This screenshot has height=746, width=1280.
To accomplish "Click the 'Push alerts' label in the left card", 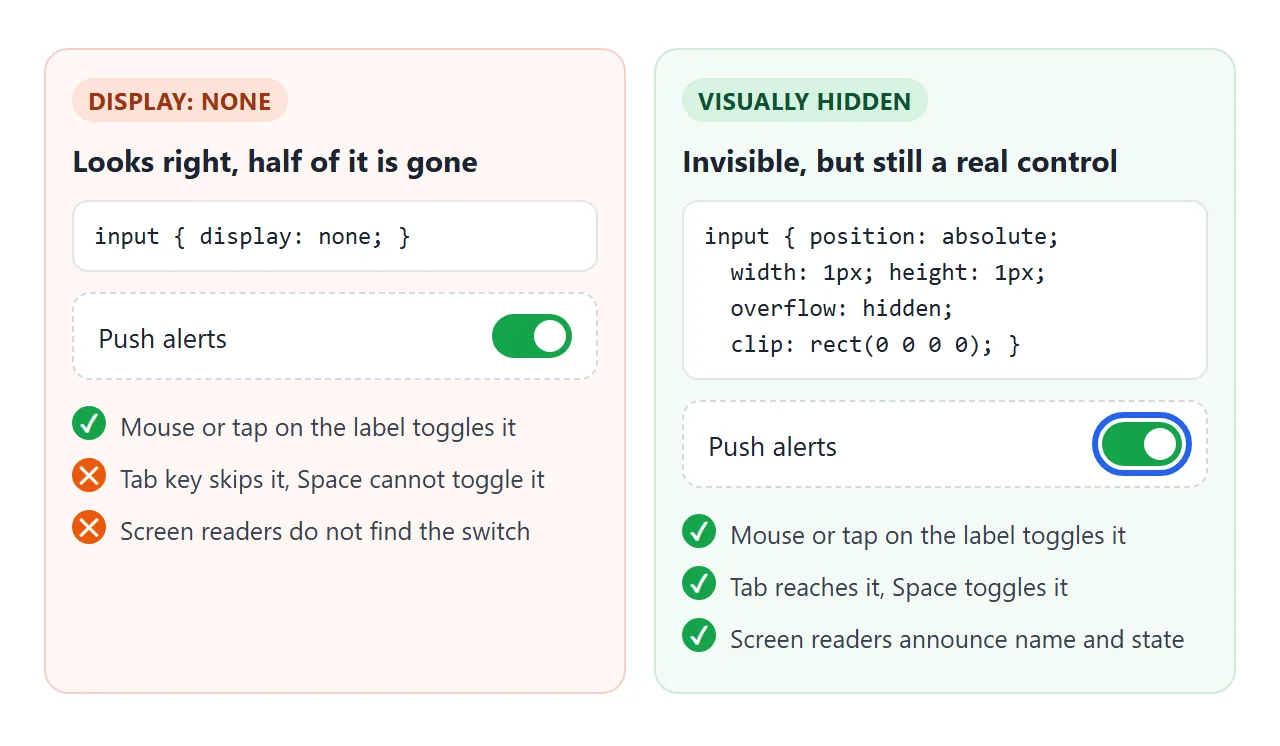I will pos(163,339).
